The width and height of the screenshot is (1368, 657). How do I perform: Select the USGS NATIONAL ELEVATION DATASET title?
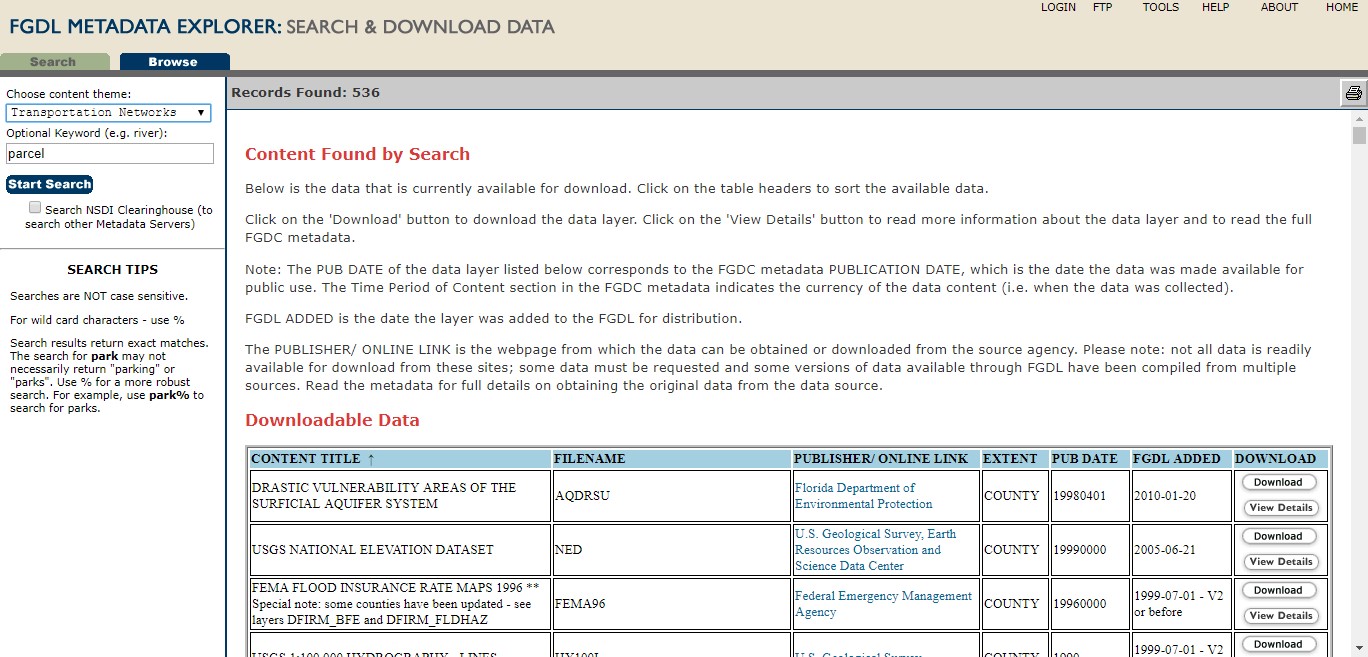(x=373, y=550)
